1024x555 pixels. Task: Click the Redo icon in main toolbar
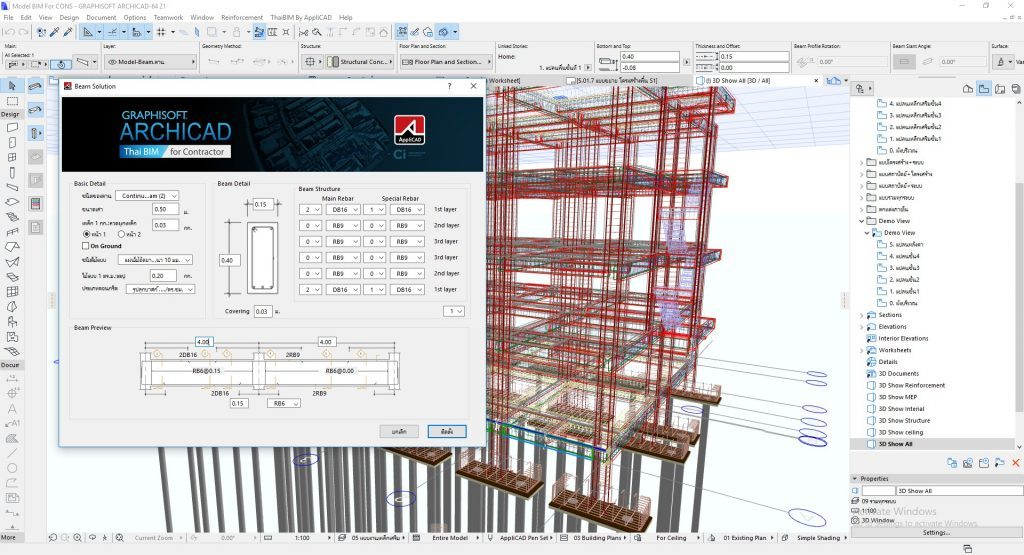[24, 31]
